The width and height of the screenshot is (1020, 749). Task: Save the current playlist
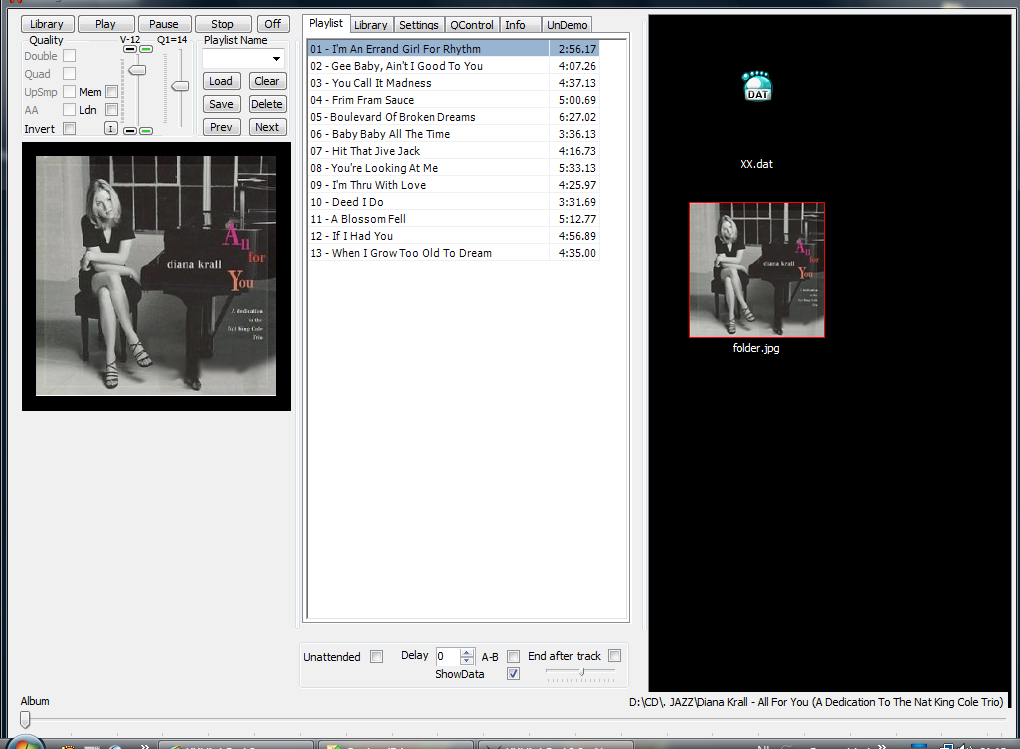click(221, 104)
